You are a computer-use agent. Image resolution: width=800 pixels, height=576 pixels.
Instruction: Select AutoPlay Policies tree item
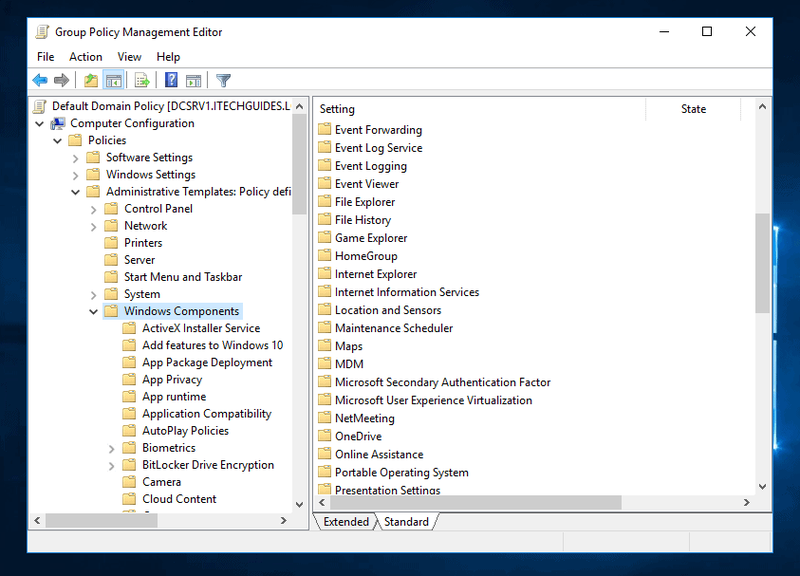pyautogui.click(x=185, y=431)
